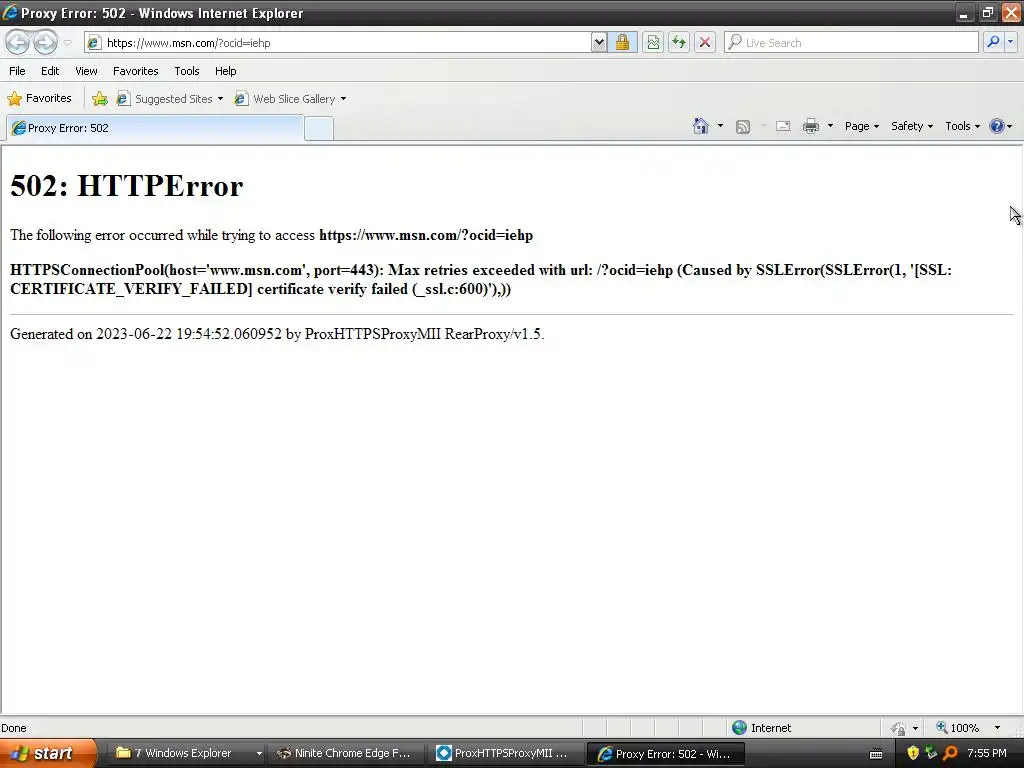
Task: Go to the Home page icon
Action: click(701, 126)
